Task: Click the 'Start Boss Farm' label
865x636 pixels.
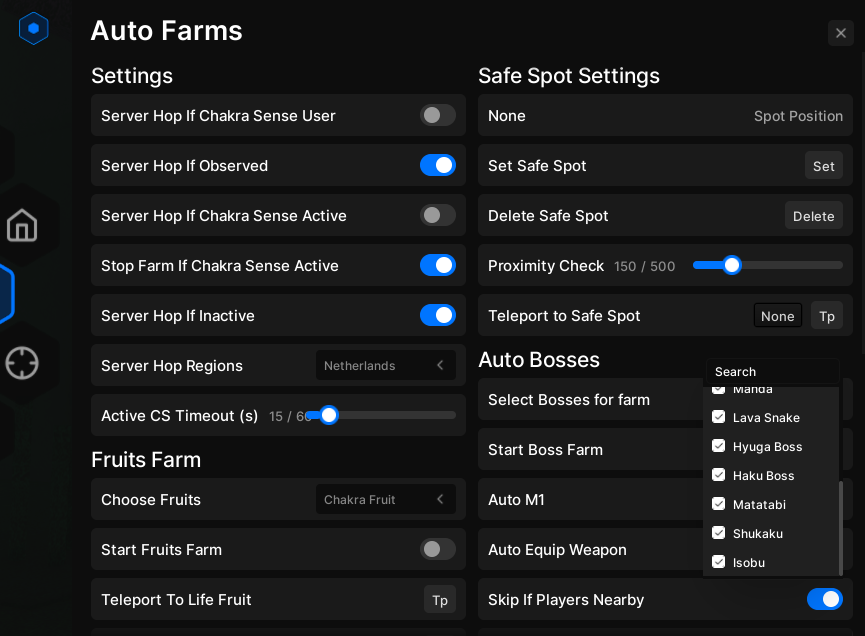Action: [545, 450]
